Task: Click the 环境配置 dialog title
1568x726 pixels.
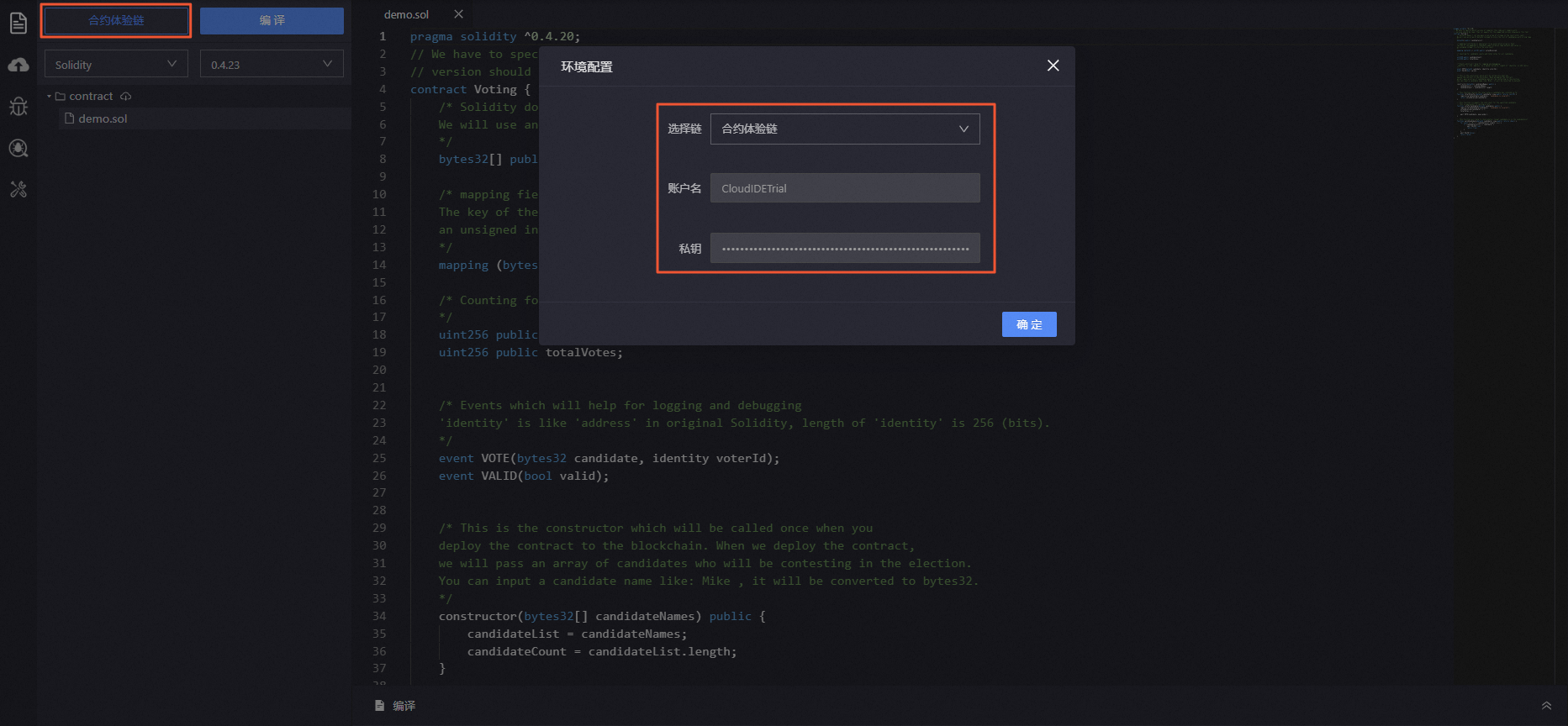Action: [587, 66]
